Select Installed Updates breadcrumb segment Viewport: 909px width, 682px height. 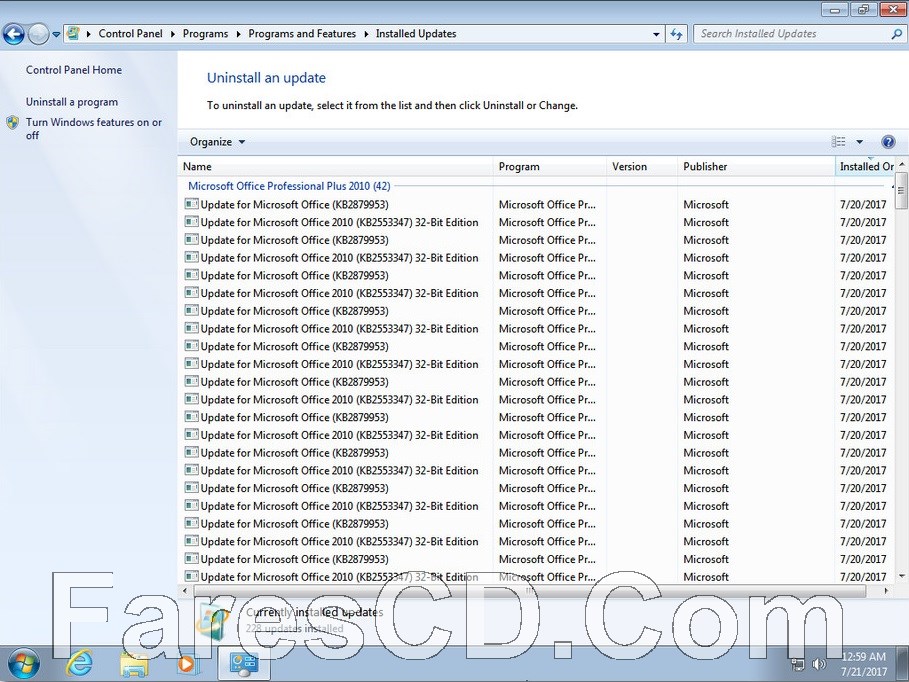(416, 34)
